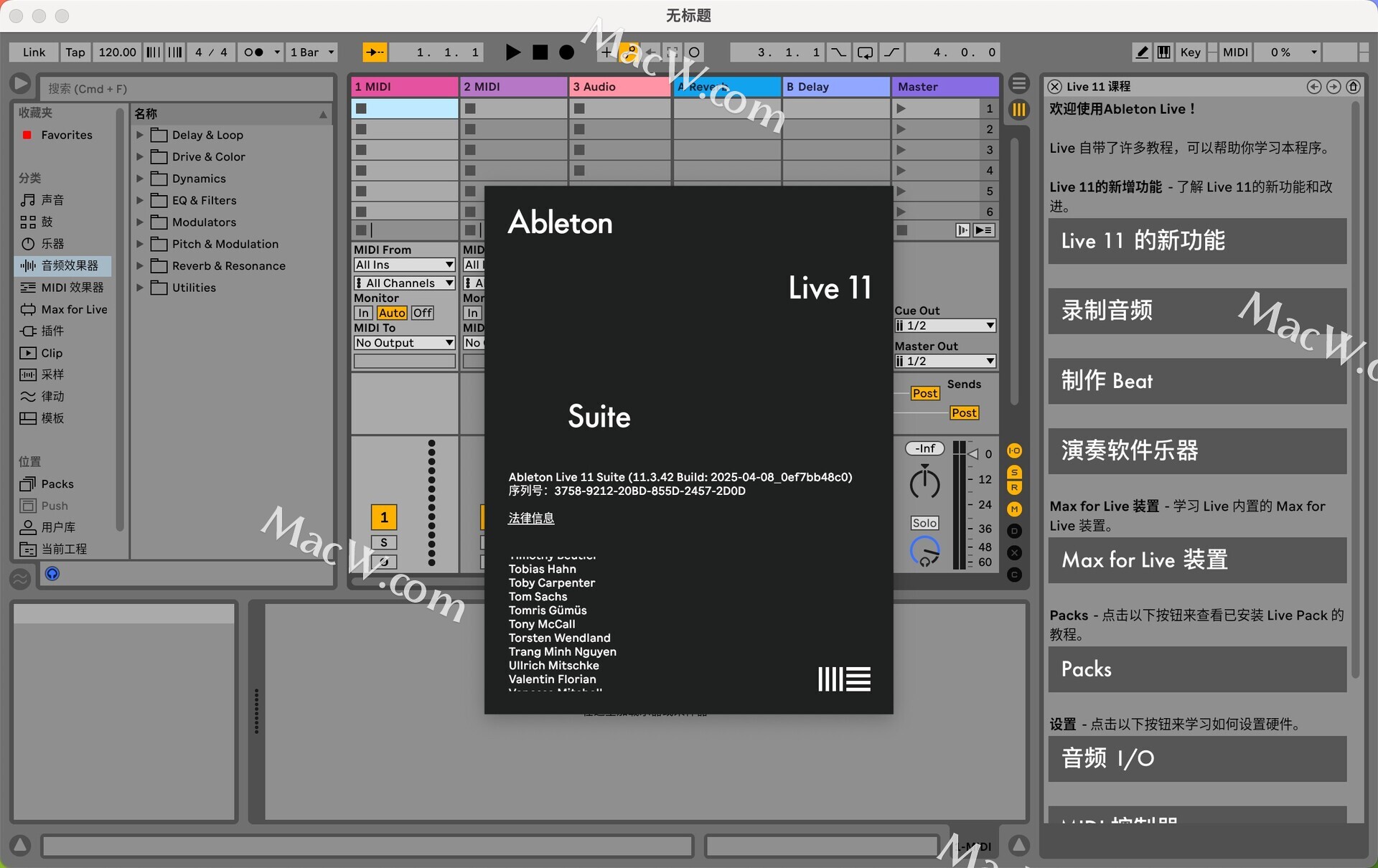
Task: Expand the Dynamics folder
Action: (140, 179)
